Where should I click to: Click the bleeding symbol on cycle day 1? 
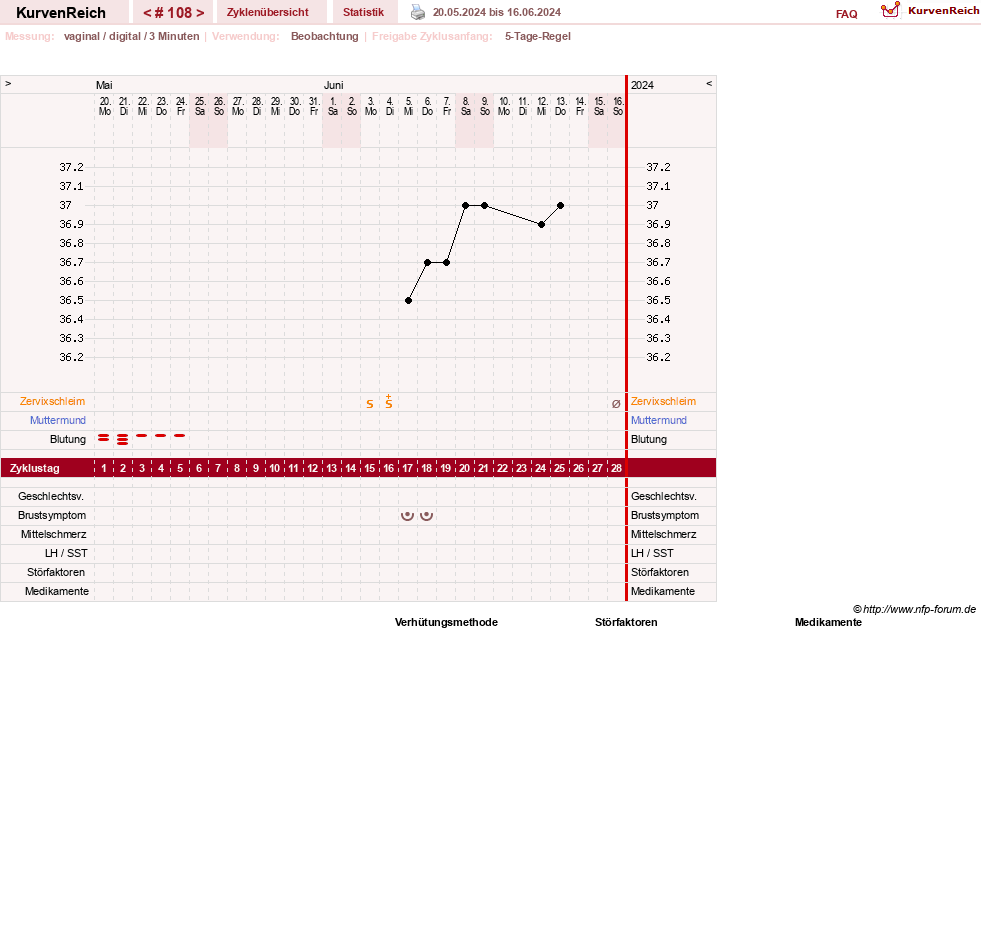click(104, 438)
